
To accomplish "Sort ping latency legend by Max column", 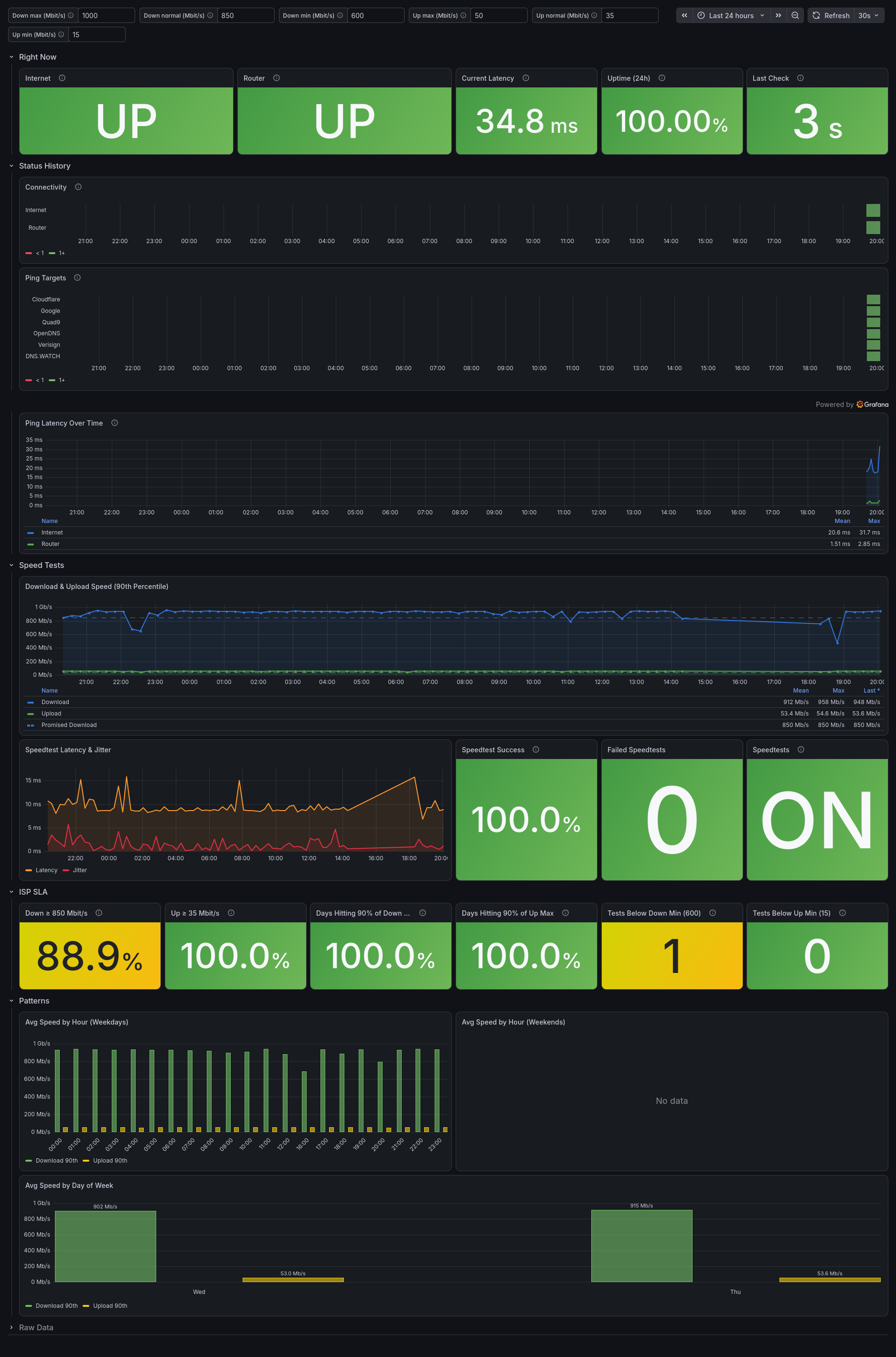I will 875,521.
